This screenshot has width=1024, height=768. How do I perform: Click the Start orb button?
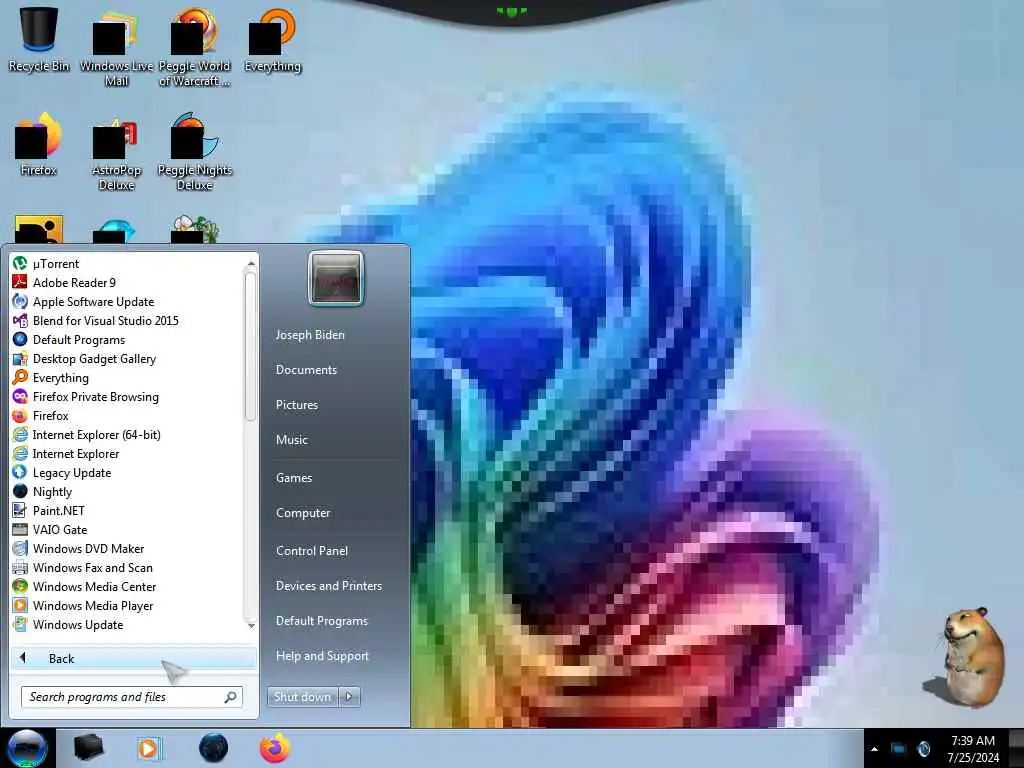(27, 748)
